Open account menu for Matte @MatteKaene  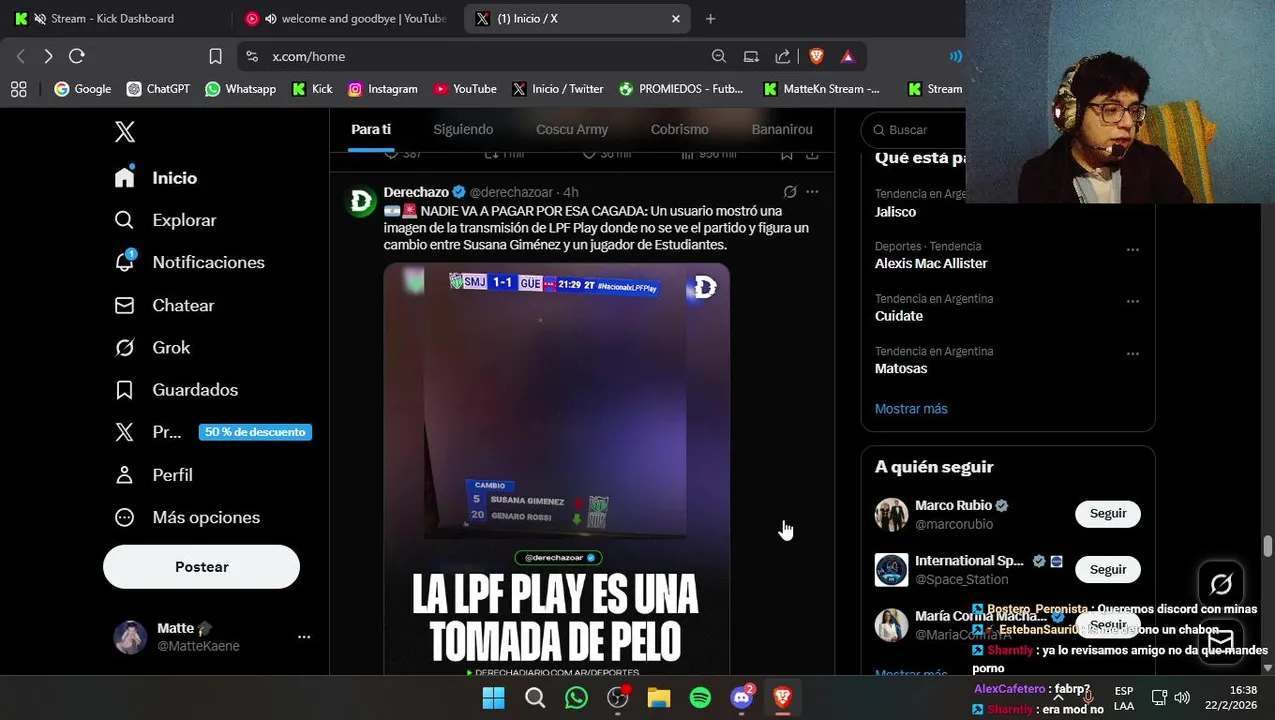click(x=212, y=637)
